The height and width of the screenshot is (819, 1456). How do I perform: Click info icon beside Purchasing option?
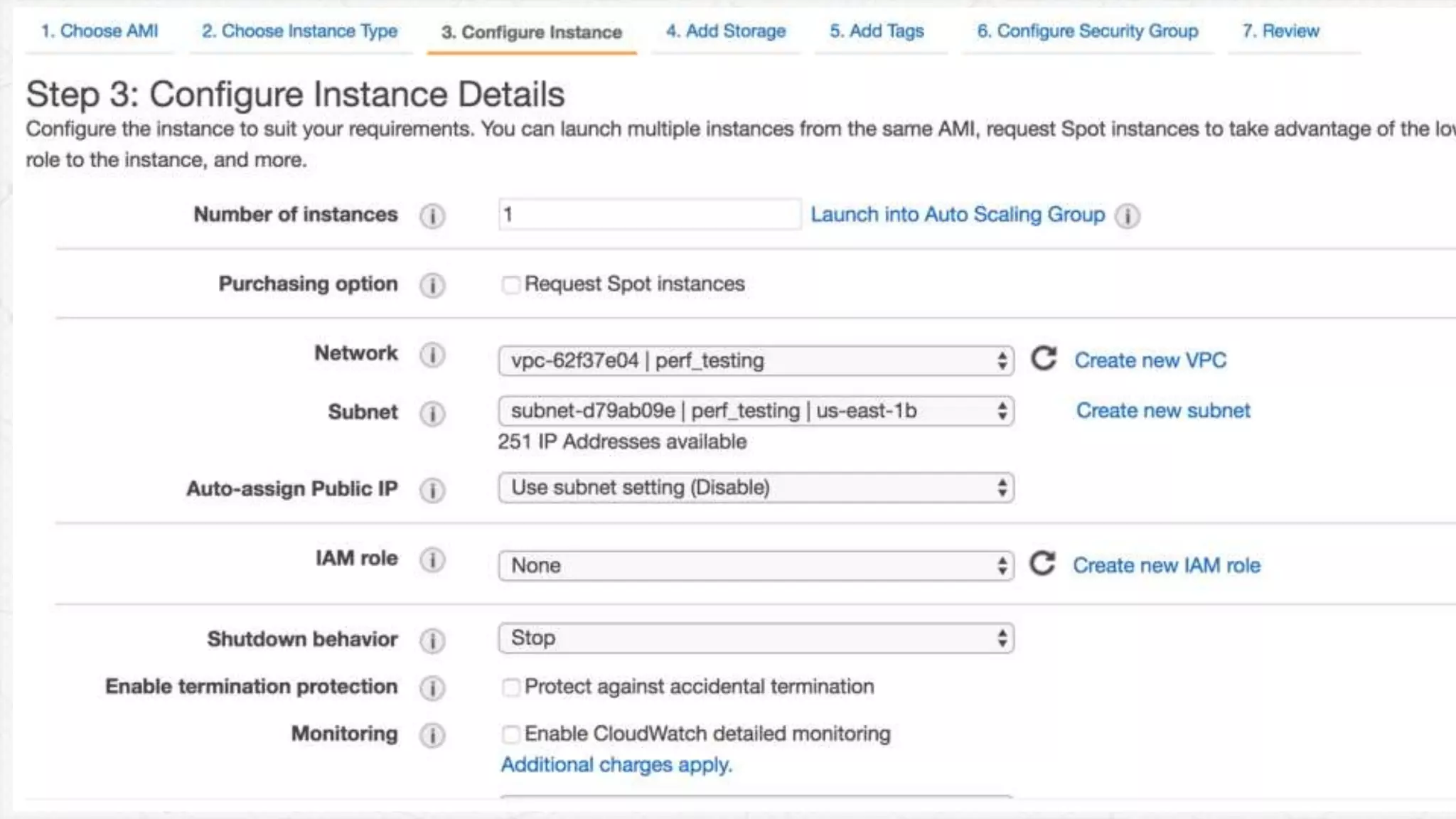pyautogui.click(x=432, y=285)
